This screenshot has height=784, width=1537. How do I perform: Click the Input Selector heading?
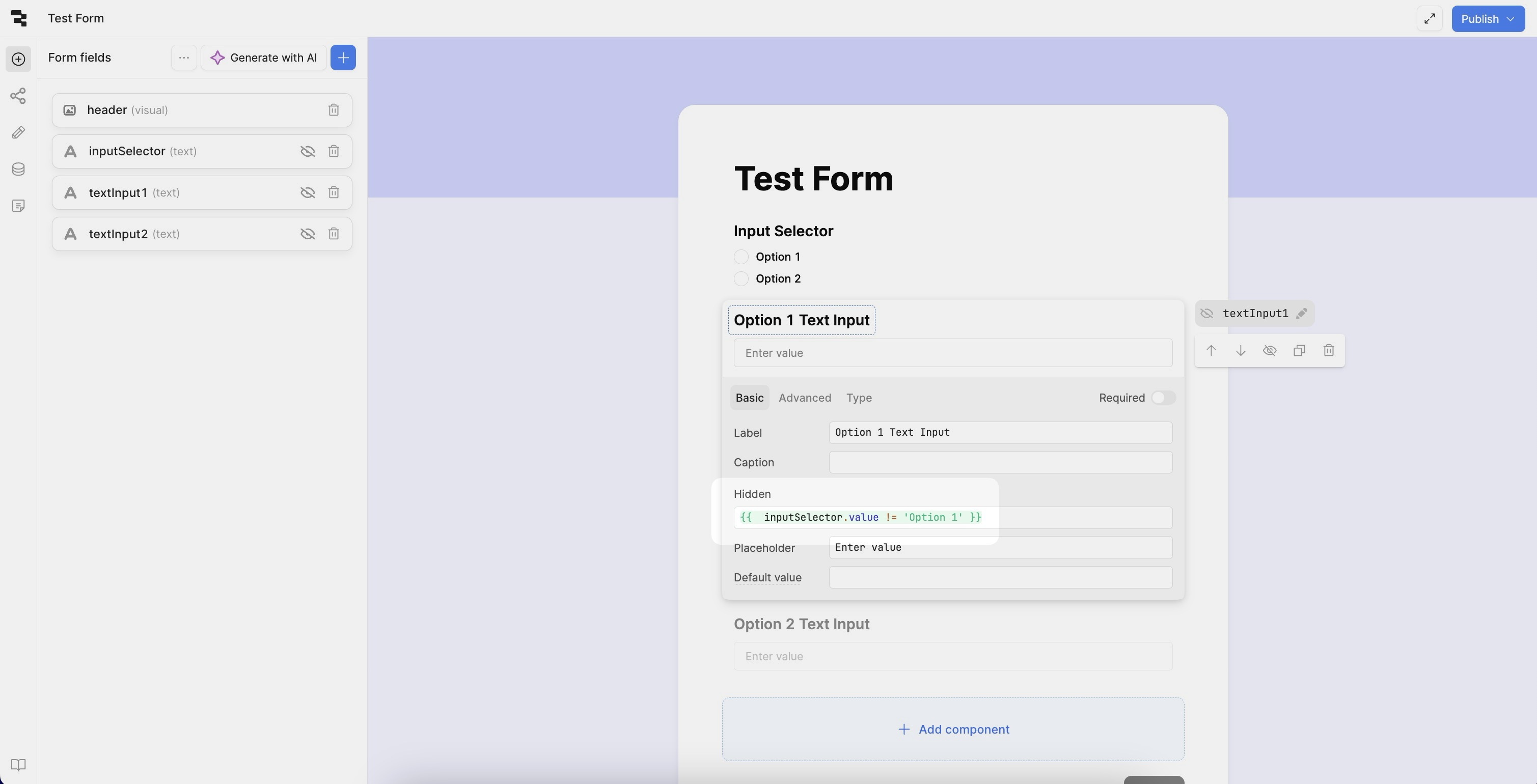783,232
